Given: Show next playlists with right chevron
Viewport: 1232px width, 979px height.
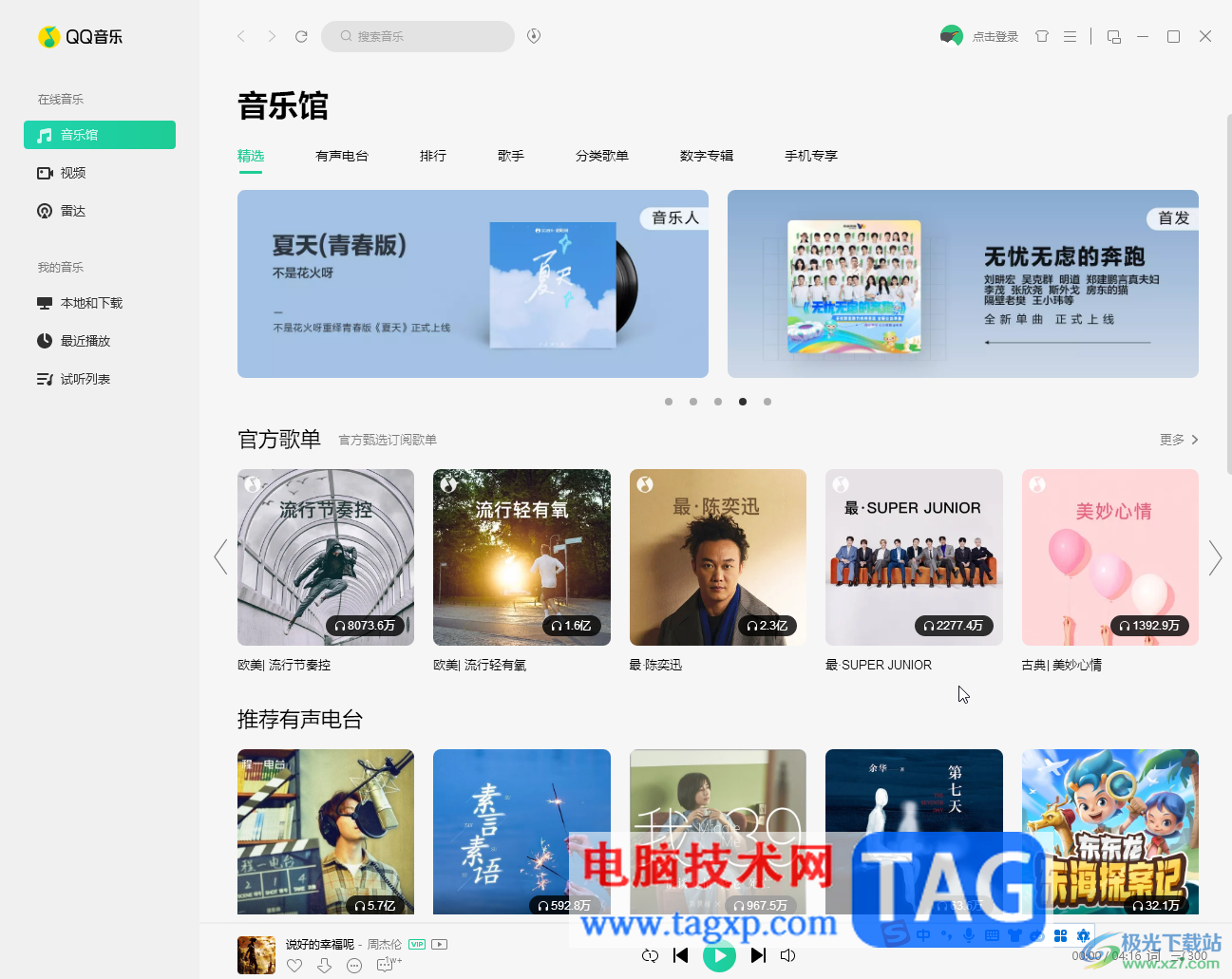Looking at the screenshot, I should click(1215, 557).
